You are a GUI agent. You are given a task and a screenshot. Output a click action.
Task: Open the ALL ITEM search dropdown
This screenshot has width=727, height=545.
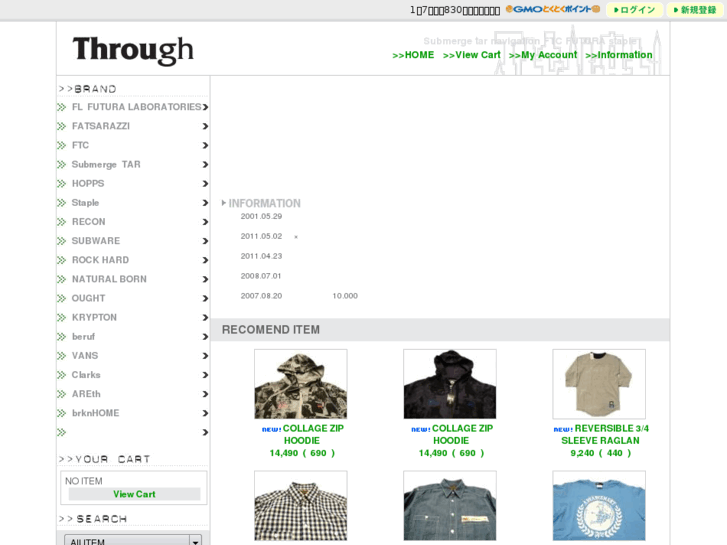133,540
